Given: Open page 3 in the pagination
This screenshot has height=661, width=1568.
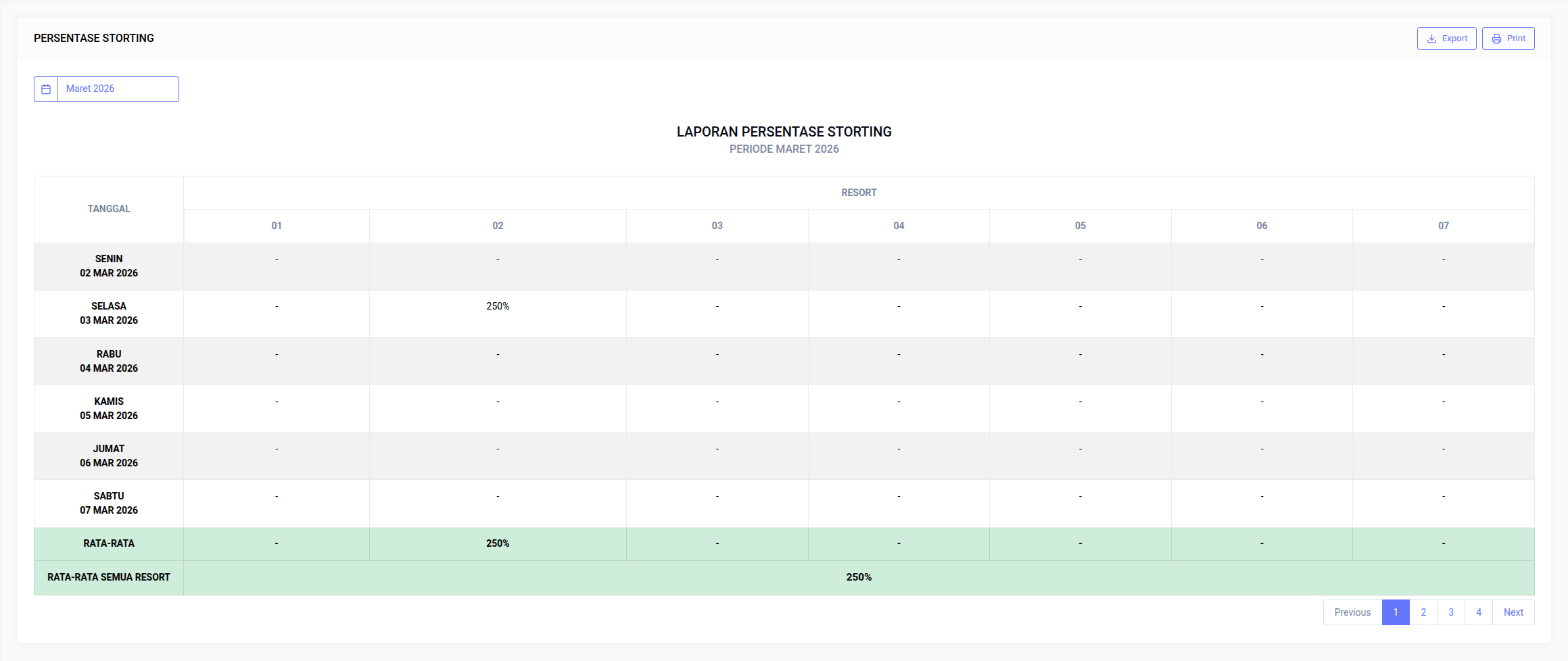Looking at the screenshot, I should point(1451,612).
